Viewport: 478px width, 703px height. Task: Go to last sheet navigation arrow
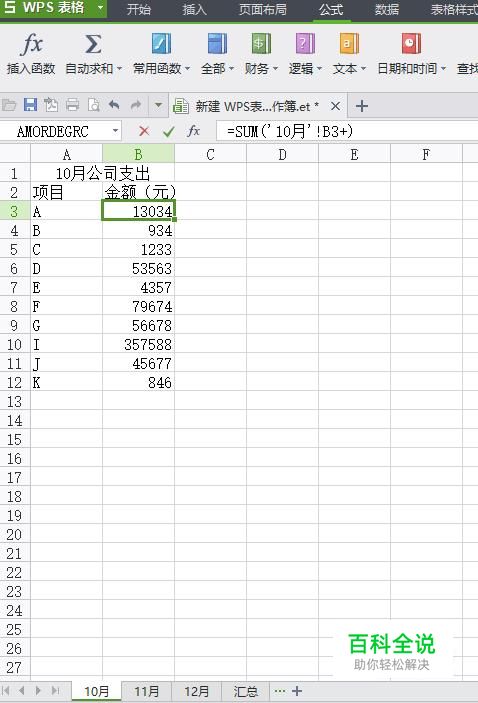[55, 690]
